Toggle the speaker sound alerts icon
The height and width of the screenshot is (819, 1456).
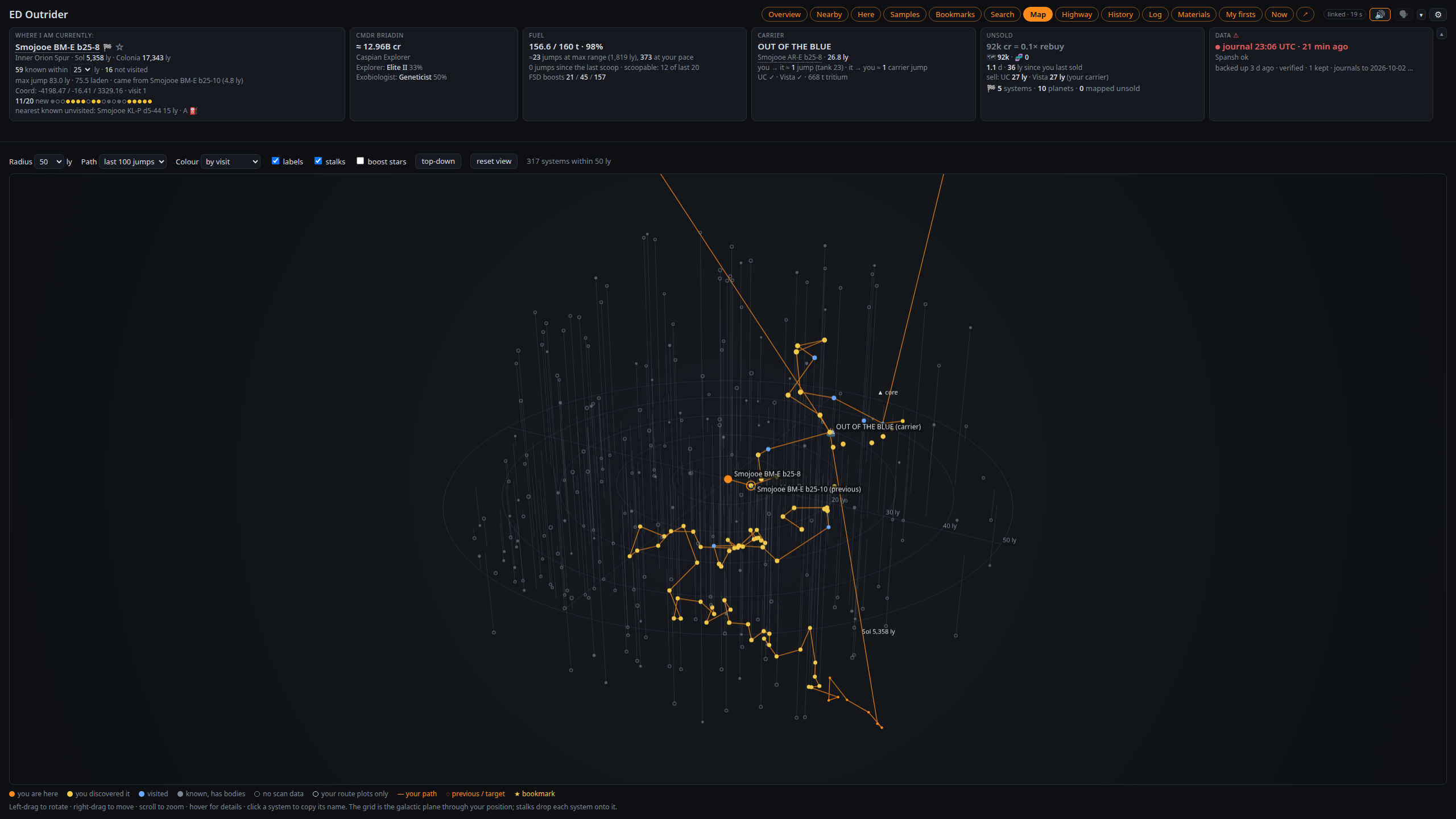click(1380, 14)
